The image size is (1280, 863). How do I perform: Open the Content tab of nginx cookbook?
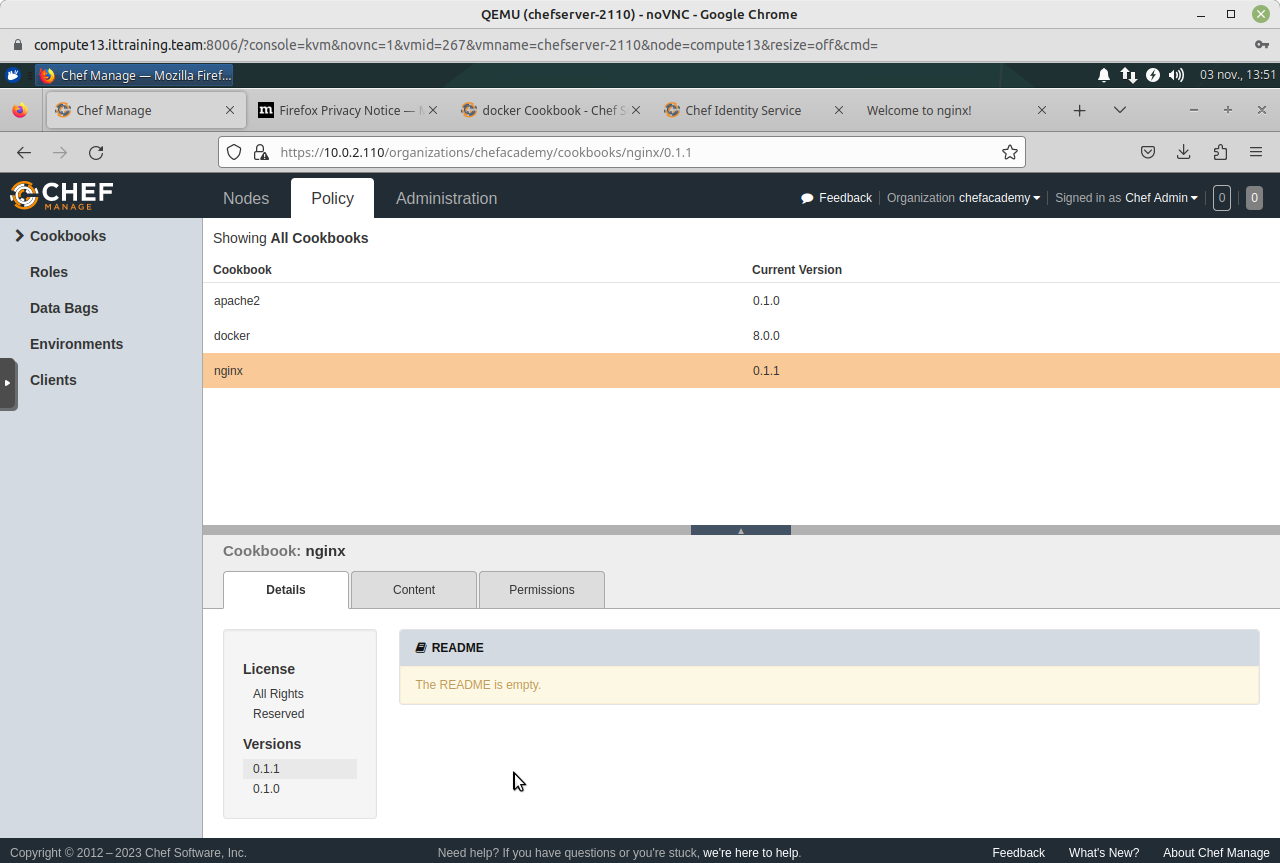[414, 590]
